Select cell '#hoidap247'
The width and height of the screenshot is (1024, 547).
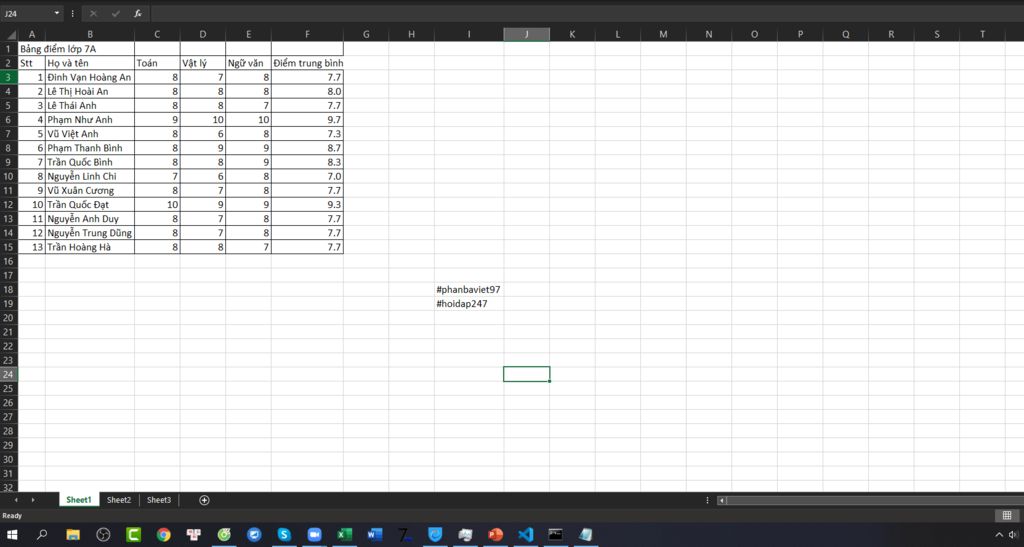coord(468,304)
